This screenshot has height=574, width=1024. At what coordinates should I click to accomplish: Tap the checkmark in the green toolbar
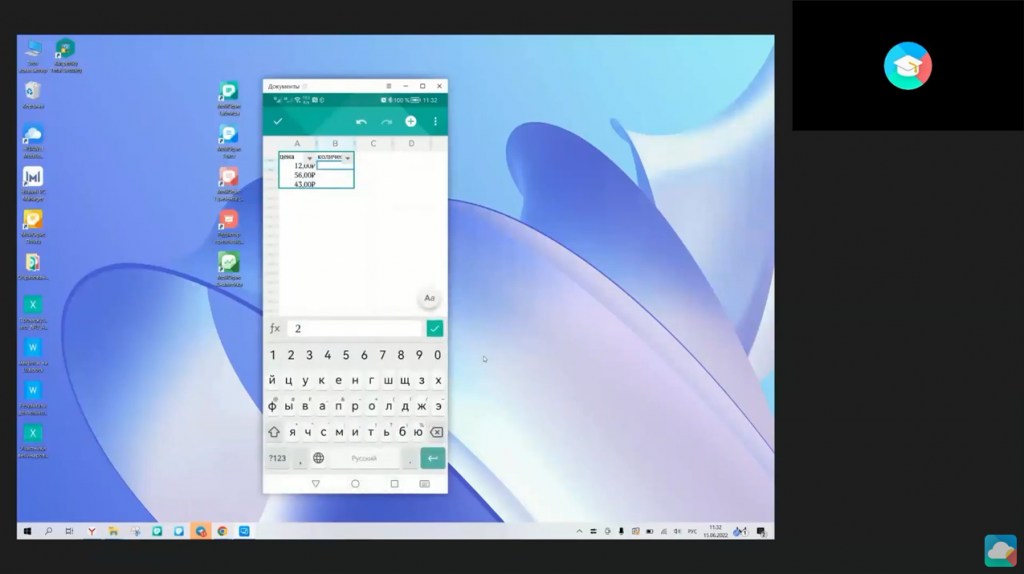[278, 121]
